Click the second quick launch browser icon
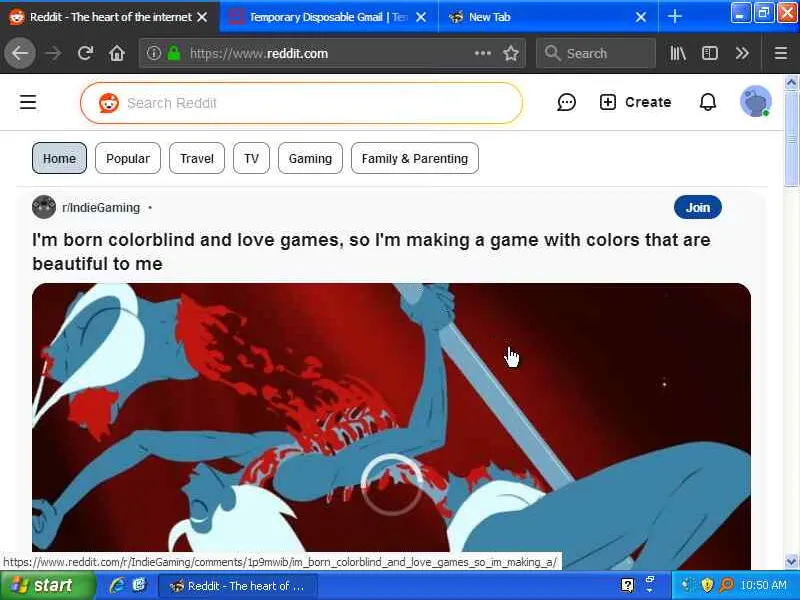 click(140, 585)
